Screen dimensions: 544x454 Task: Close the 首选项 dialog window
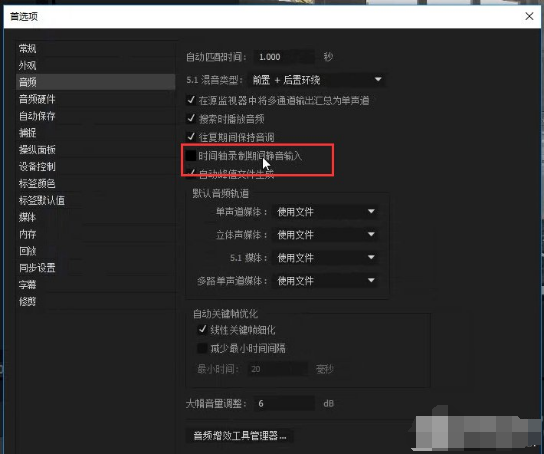[x=529, y=16]
